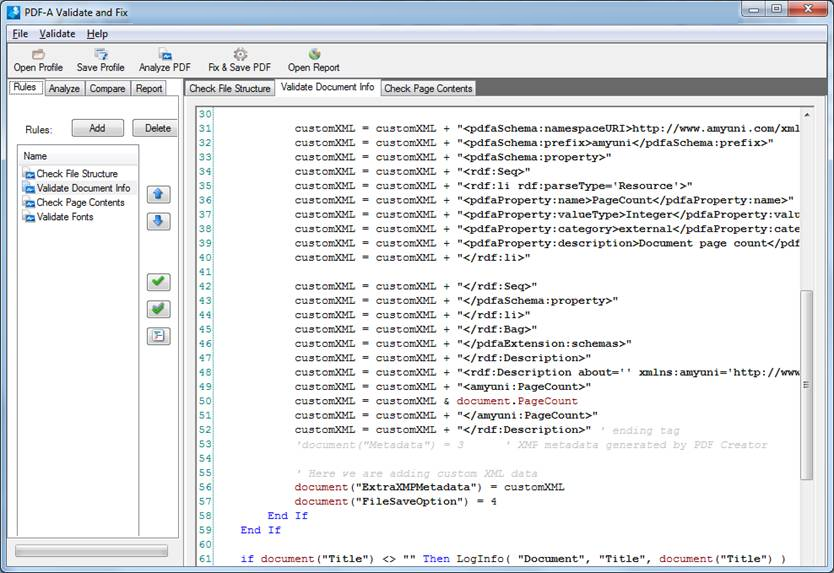The height and width of the screenshot is (573, 834).
Task: Select the Check File Structure rule in list
Action: 77,174
